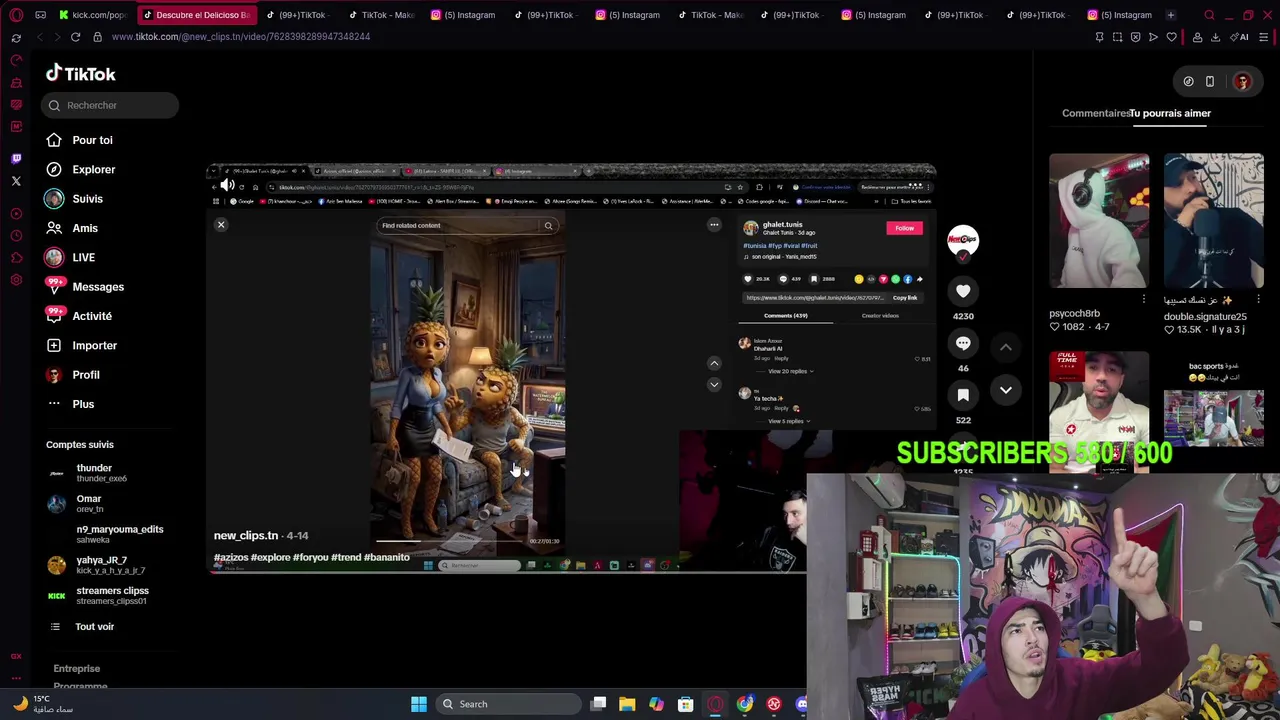This screenshot has width=1280, height=720.
Task: Open the Pour toi feed
Action: point(92,140)
